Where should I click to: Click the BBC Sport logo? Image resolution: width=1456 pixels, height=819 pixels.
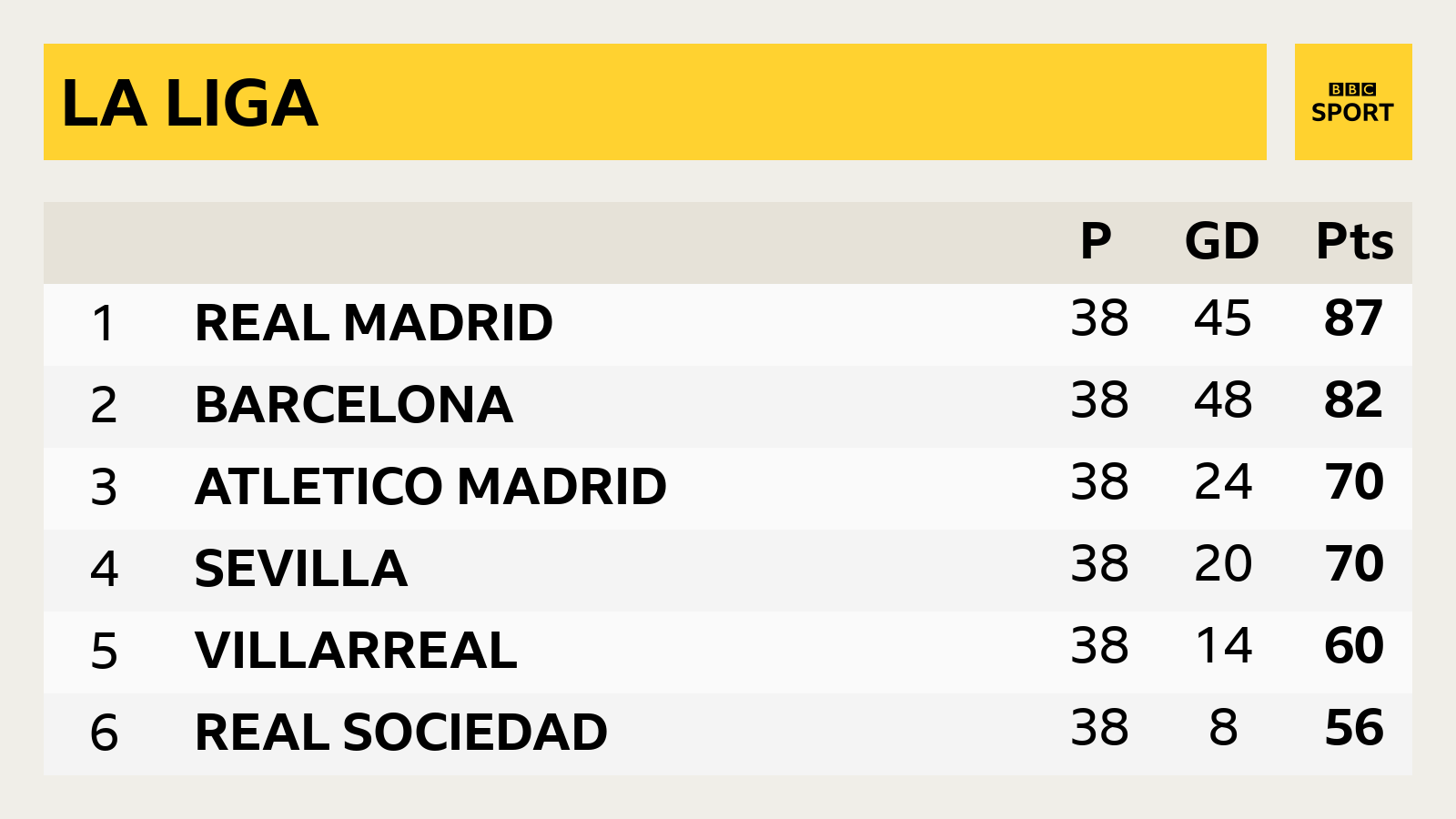[1352, 102]
